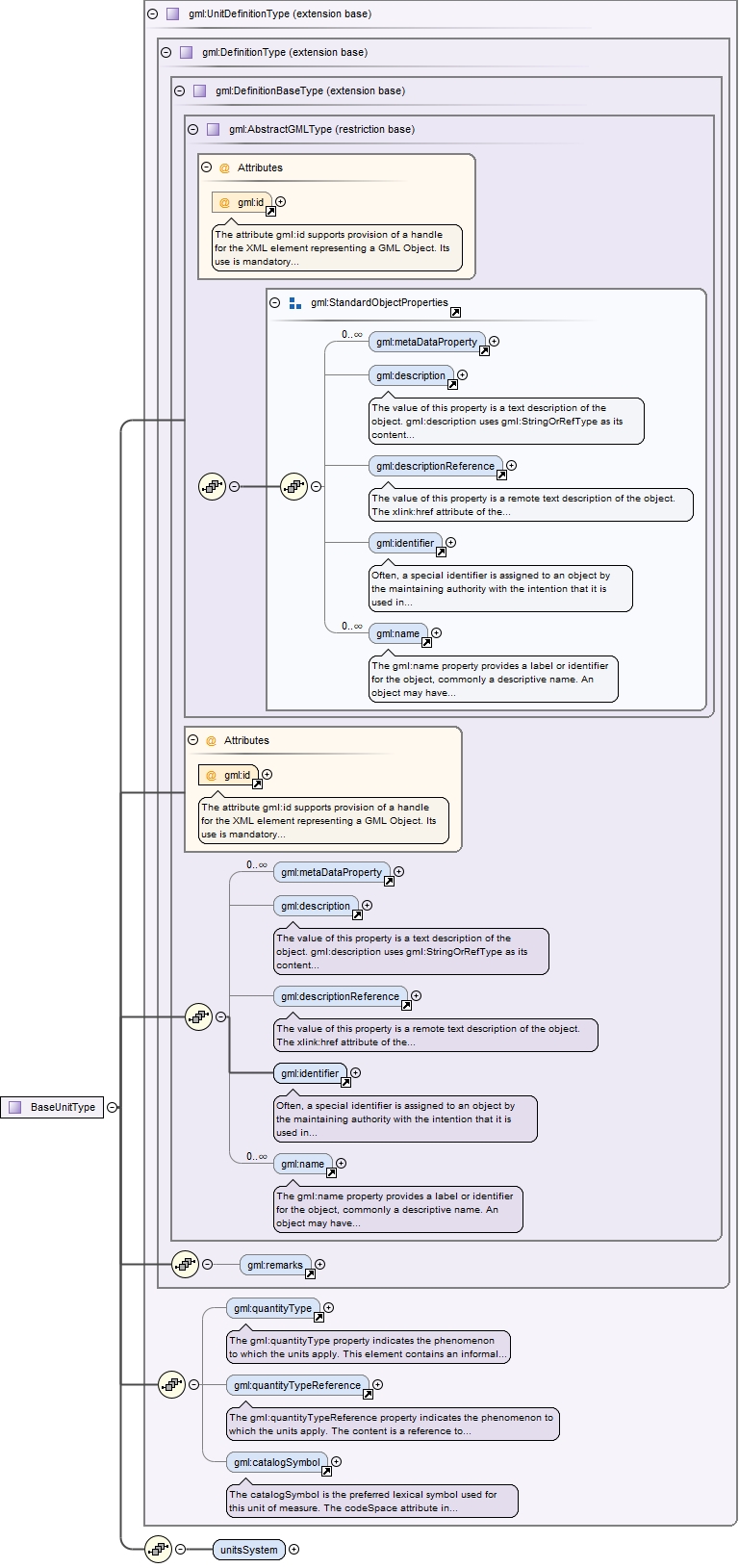Click the purple square icon of BaseUnitType

tap(14, 1107)
